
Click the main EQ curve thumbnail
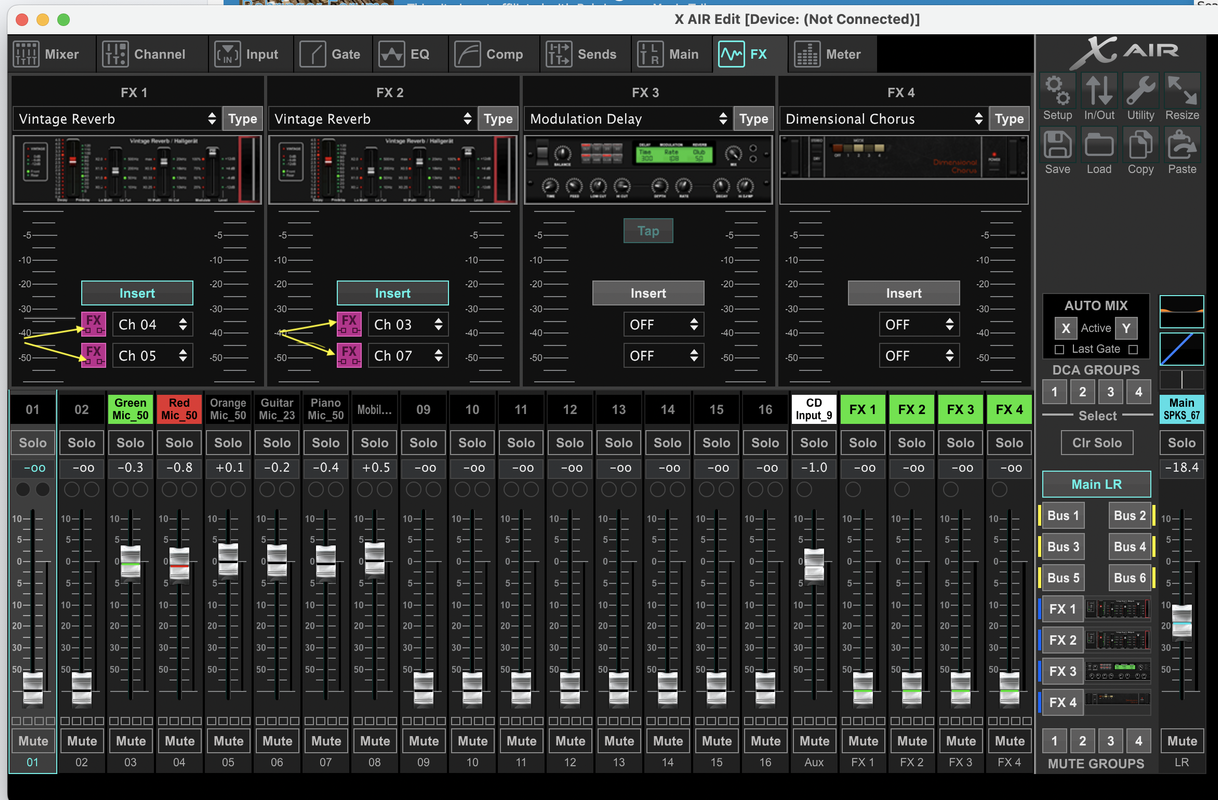click(1182, 312)
